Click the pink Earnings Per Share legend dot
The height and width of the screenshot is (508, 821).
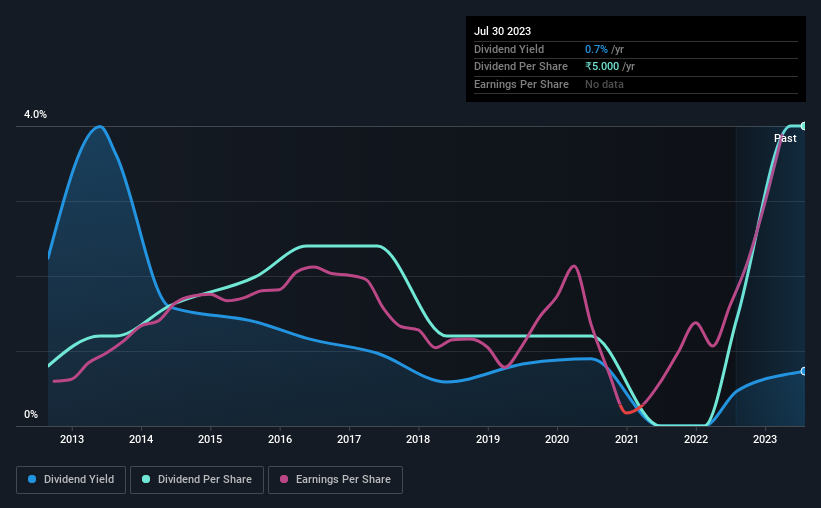[284, 479]
